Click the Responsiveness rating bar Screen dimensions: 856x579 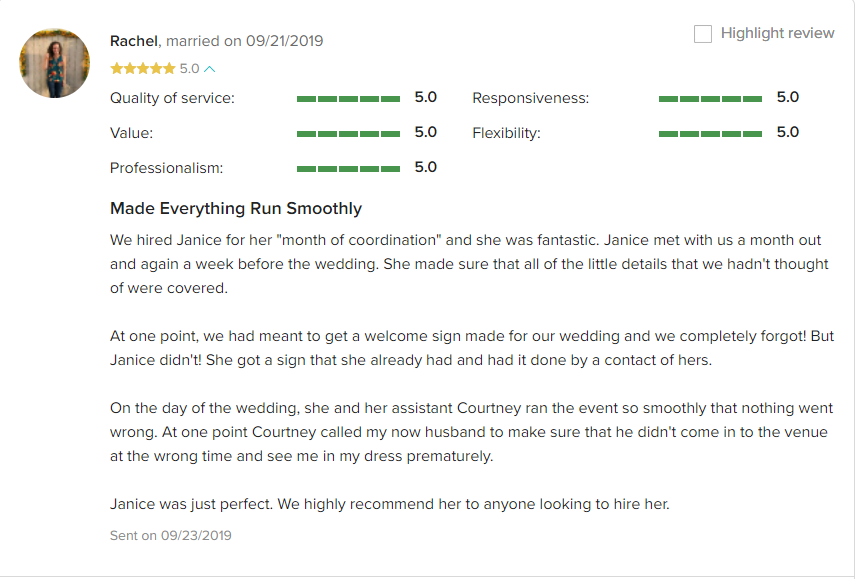point(710,99)
